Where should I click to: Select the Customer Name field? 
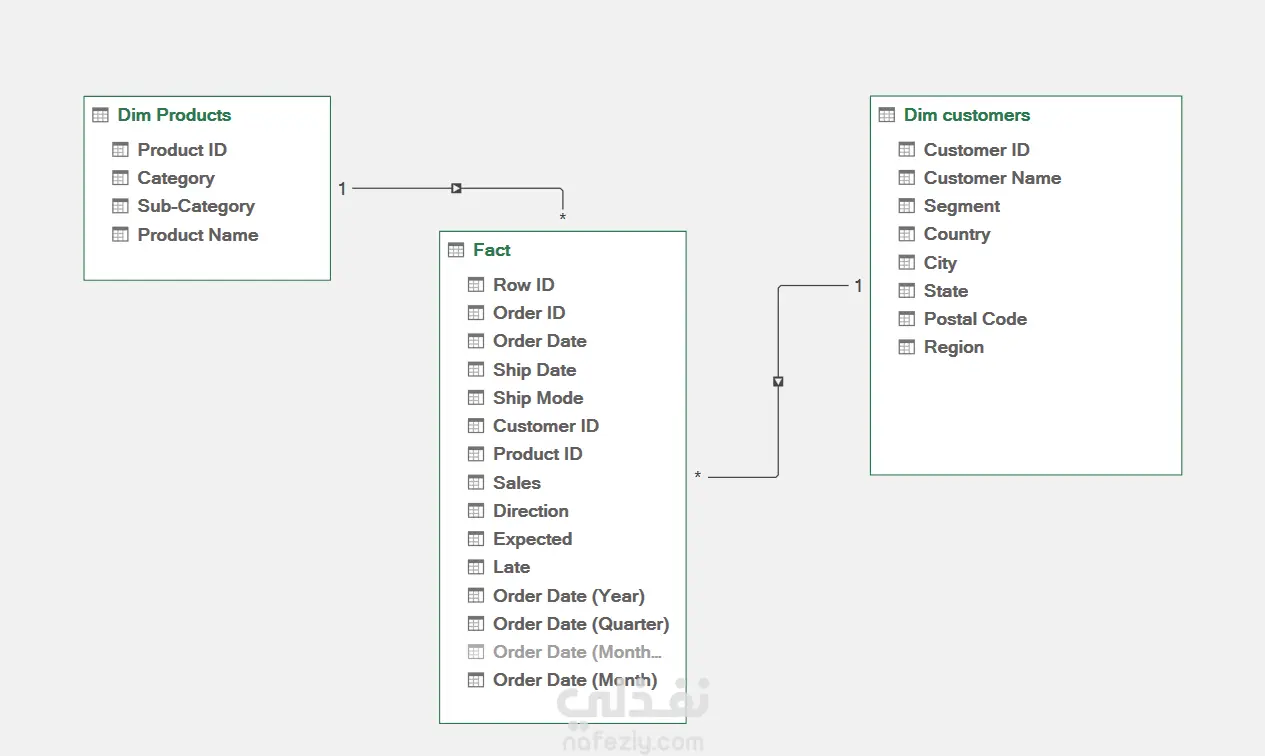992,178
